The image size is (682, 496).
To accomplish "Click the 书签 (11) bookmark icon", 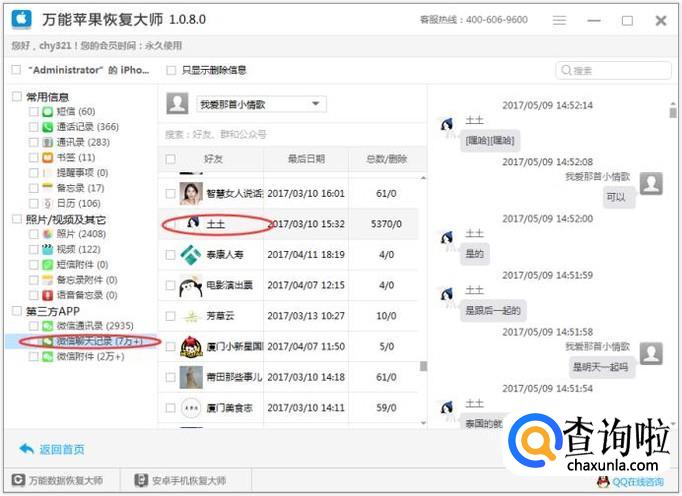I will (47, 158).
